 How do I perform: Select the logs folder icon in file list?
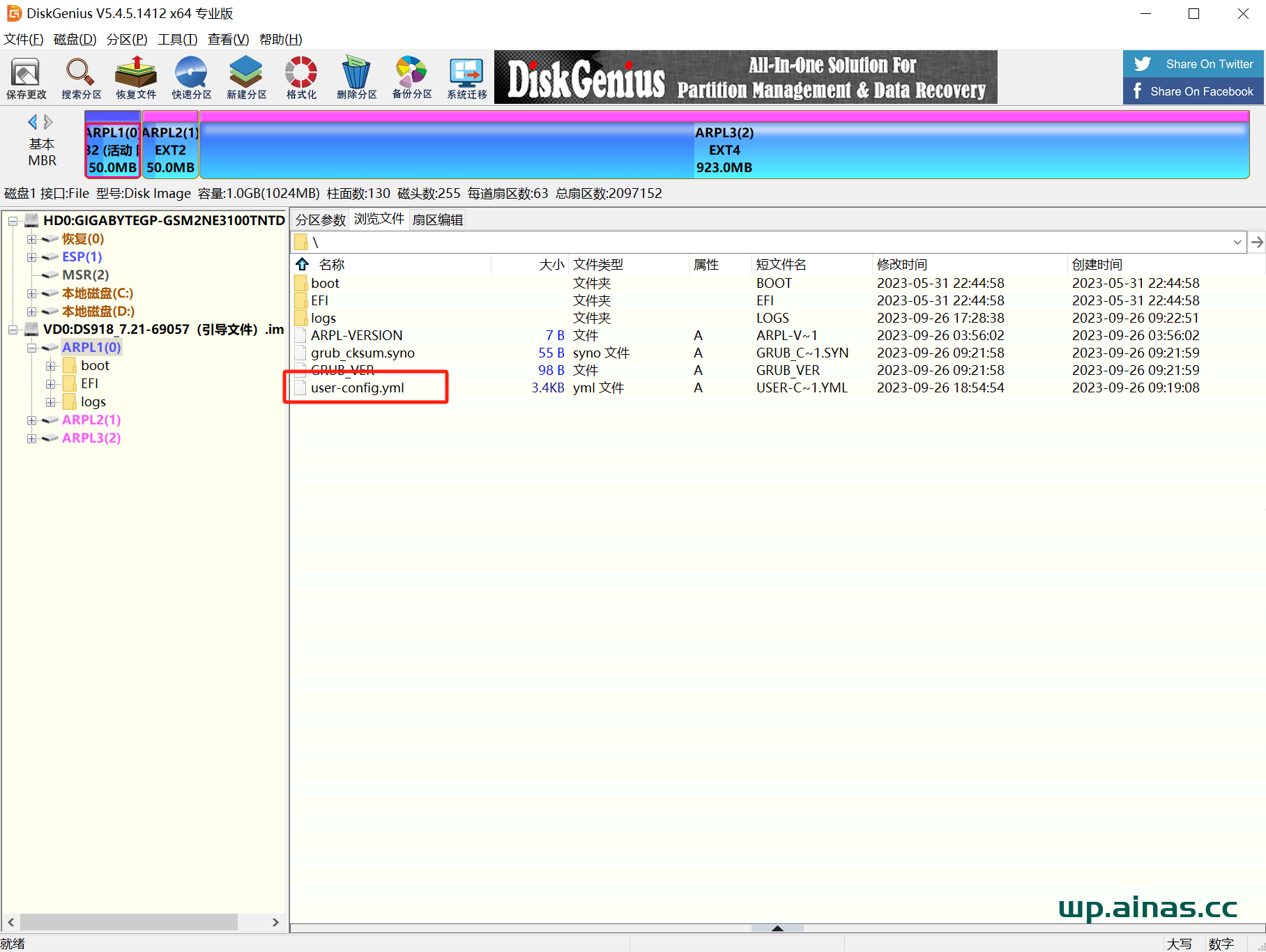pyautogui.click(x=300, y=318)
